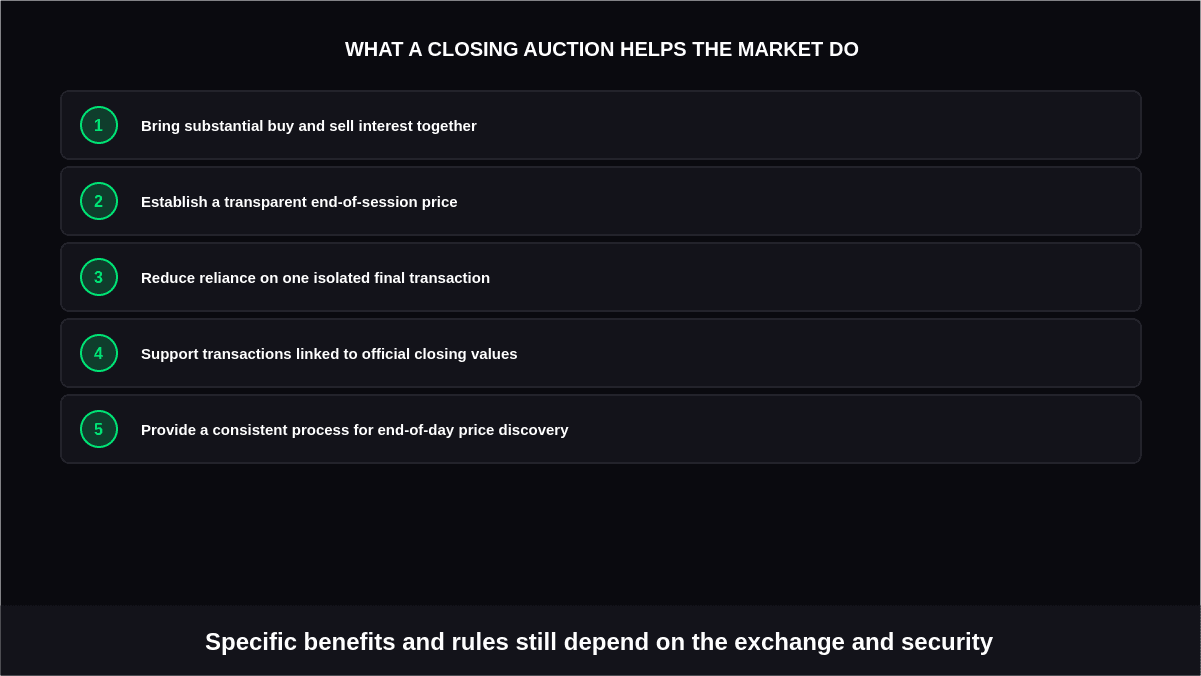Click the word 'AUCTION' in the heading
Image resolution: width=1201 pixels, height=676 pixels.
(568, 49)
